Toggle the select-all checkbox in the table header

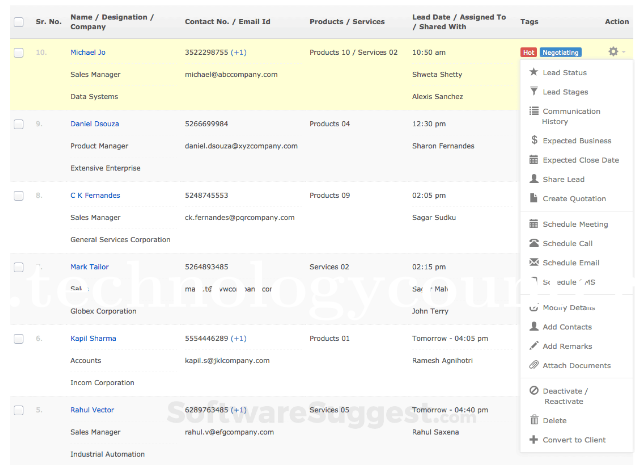[19, 21]
